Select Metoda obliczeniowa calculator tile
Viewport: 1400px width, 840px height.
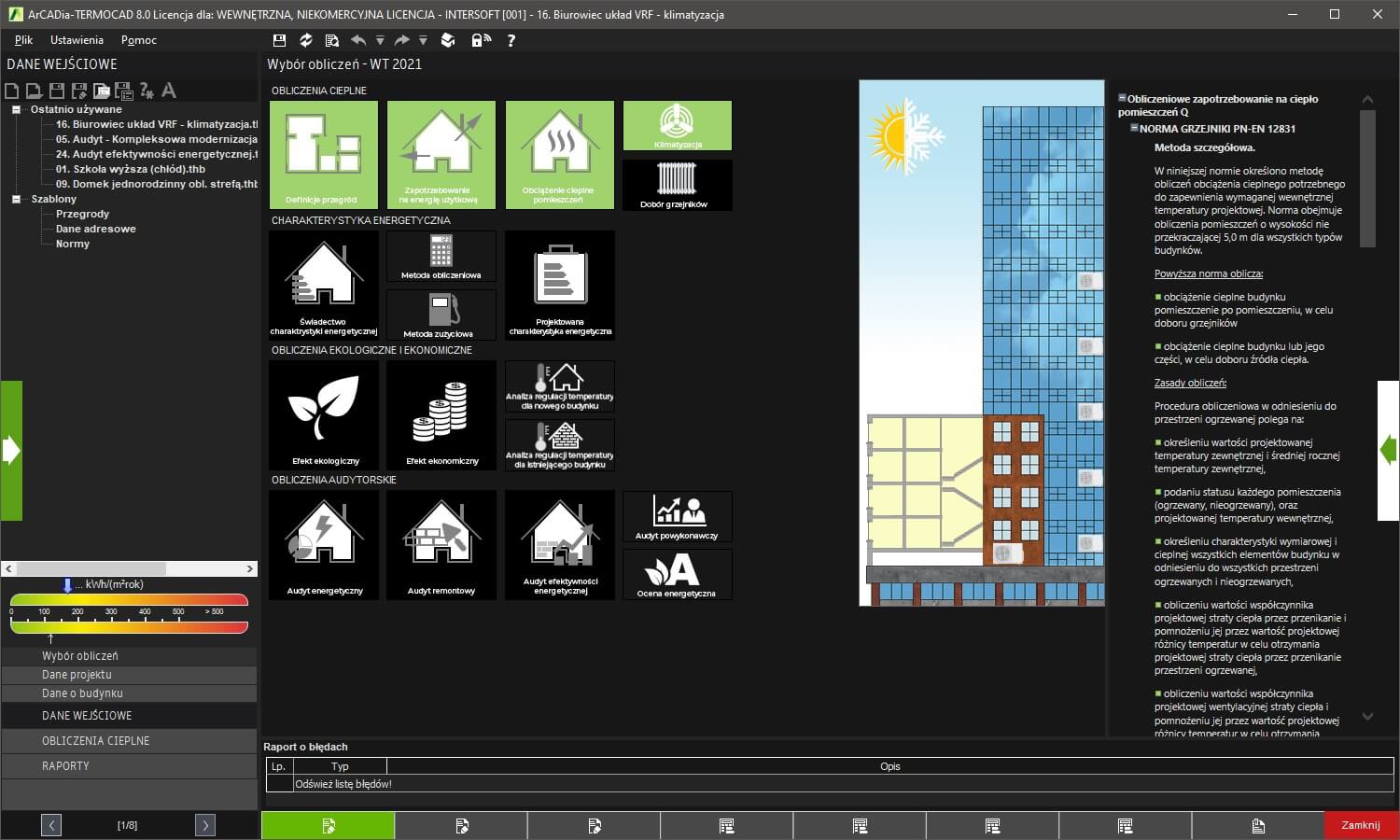click(441, 256)
